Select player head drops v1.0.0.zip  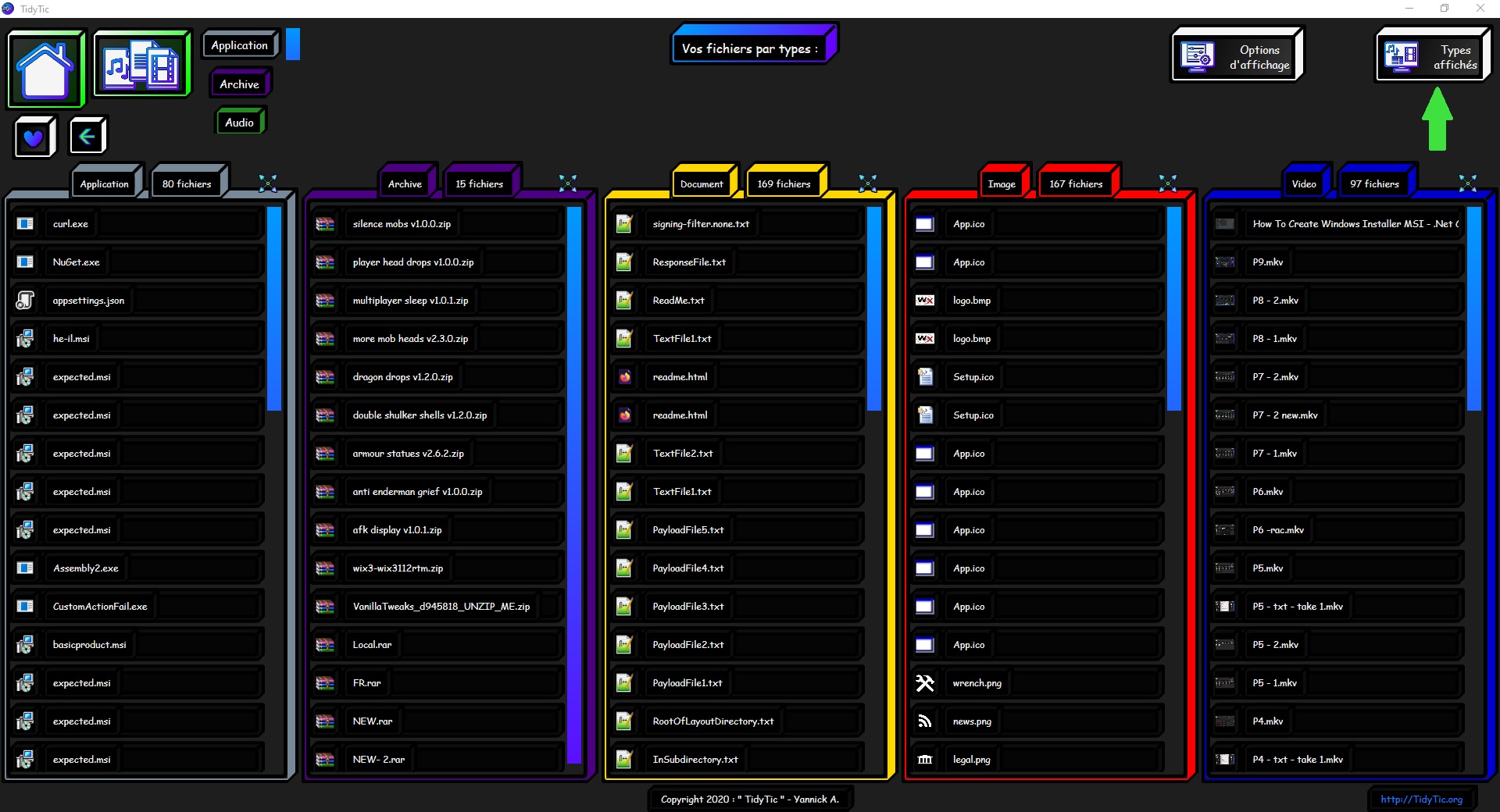(x=437, y=262)
